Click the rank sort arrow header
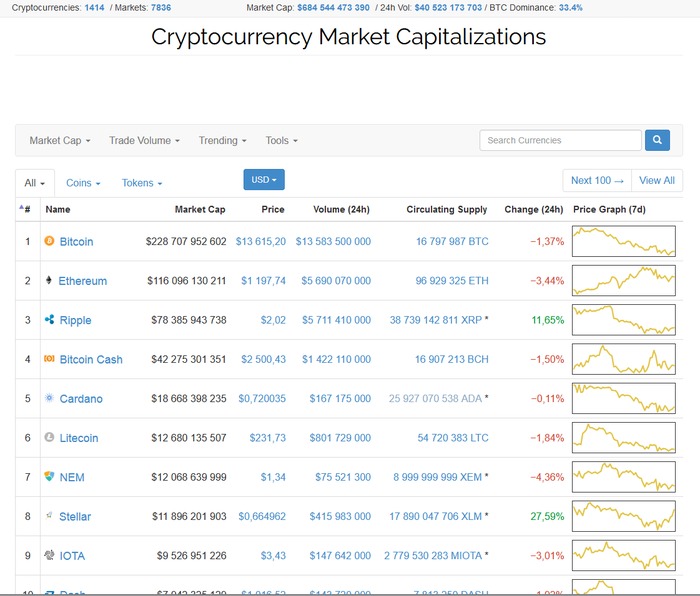Screen dimensions: 700x596 25,209
